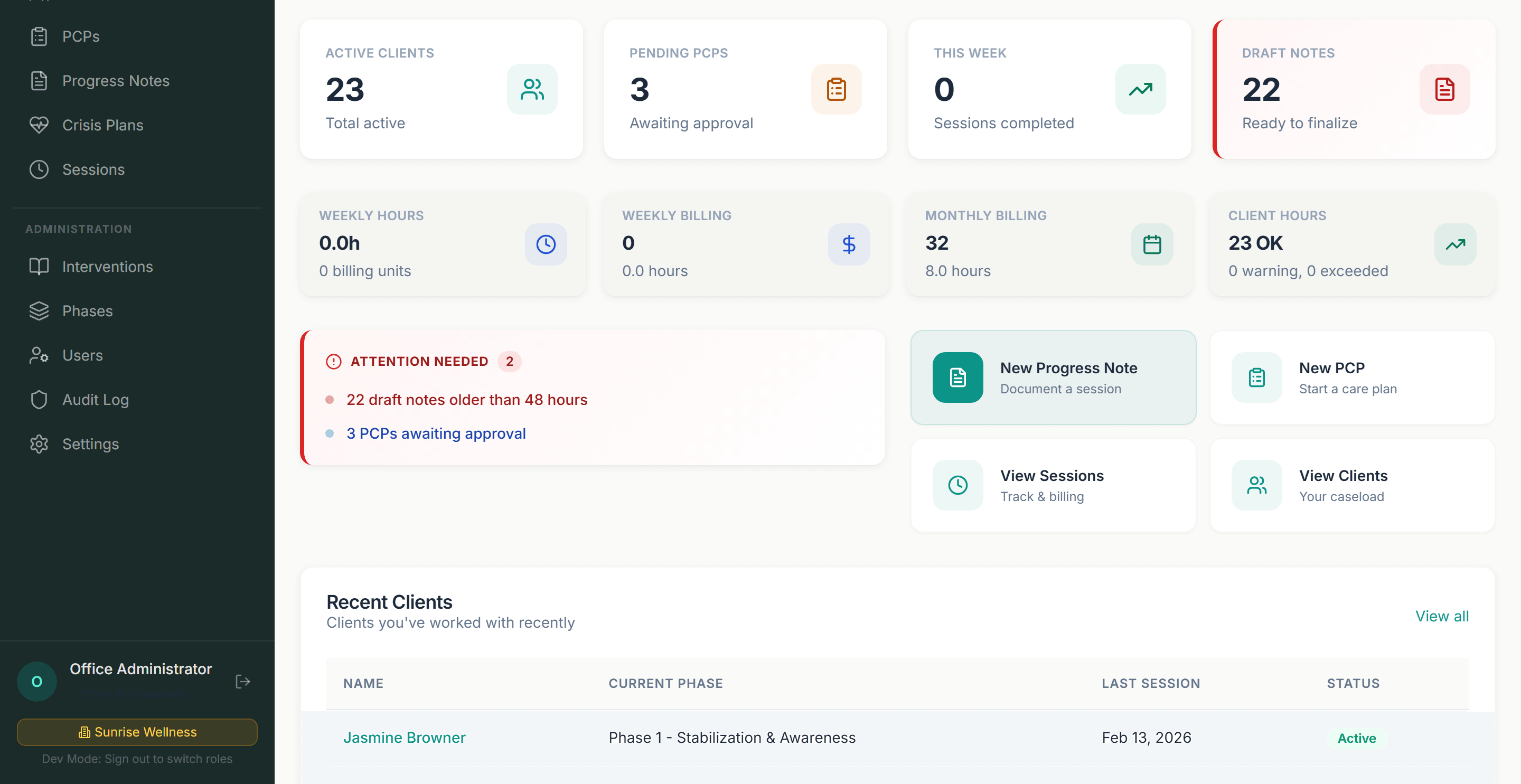Select Phases in the sidebar
The width and height of the screenshot is (1521, 784).
(87, 310)
